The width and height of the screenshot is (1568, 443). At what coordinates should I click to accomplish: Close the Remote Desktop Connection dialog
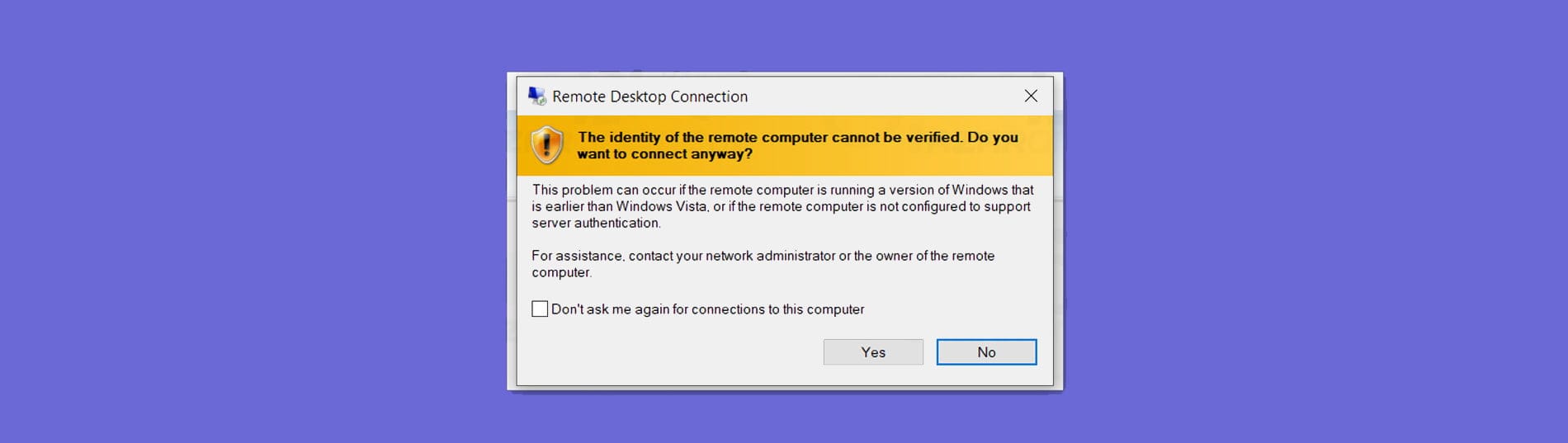click(x=1031, y=97)
